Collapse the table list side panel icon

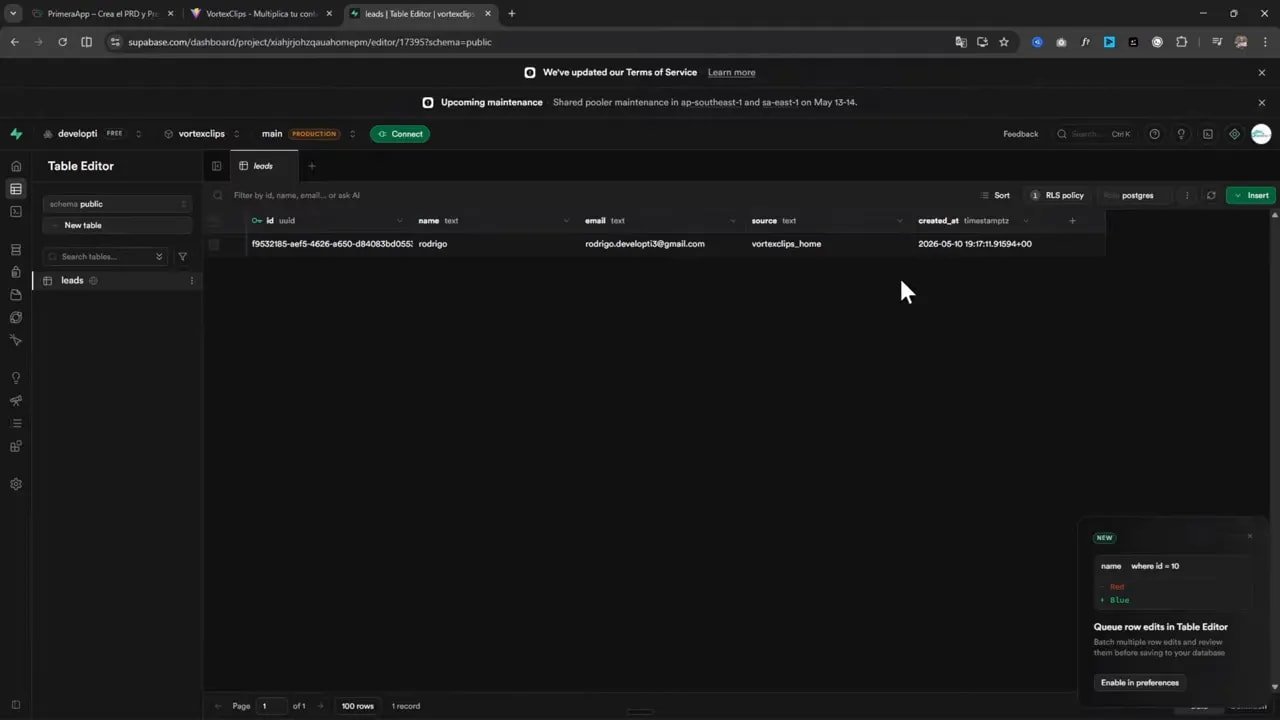[x=217, y=166]
